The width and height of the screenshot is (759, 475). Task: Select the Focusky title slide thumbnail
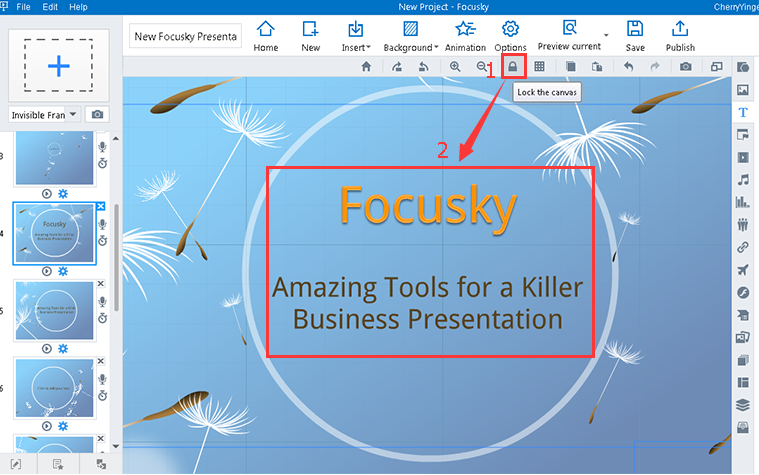(x=54, y=233)
